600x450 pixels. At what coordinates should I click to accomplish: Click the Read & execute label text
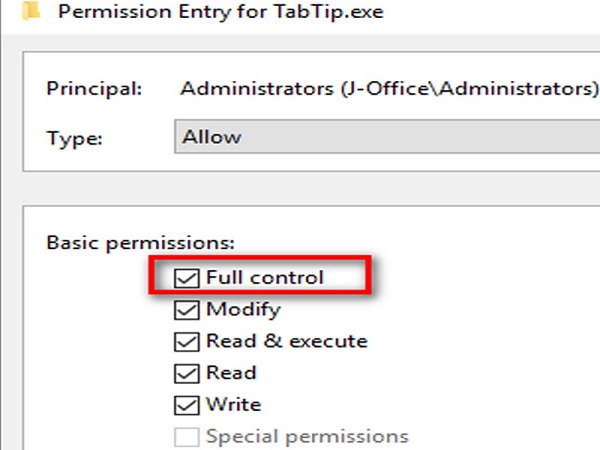coord(287,341)
